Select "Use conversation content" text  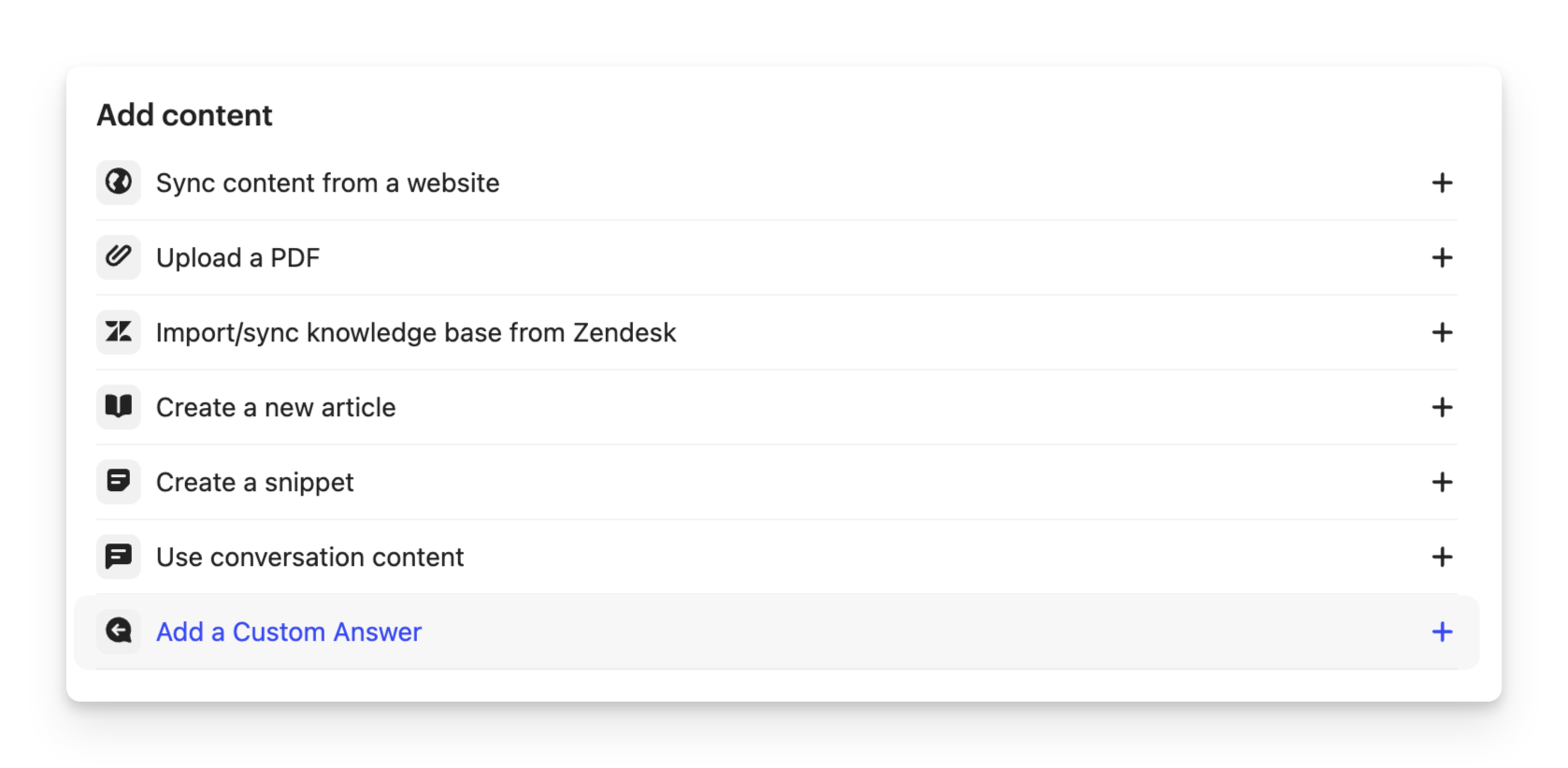click(309, 557)
